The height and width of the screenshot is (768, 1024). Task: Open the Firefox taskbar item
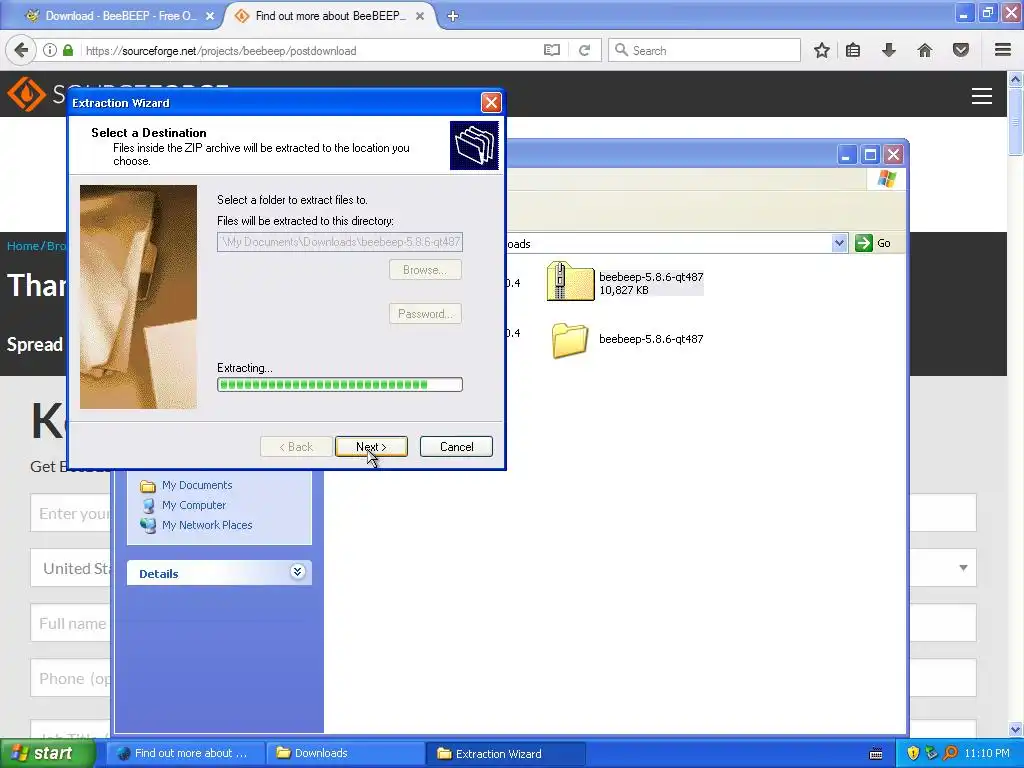coord(185,754)
